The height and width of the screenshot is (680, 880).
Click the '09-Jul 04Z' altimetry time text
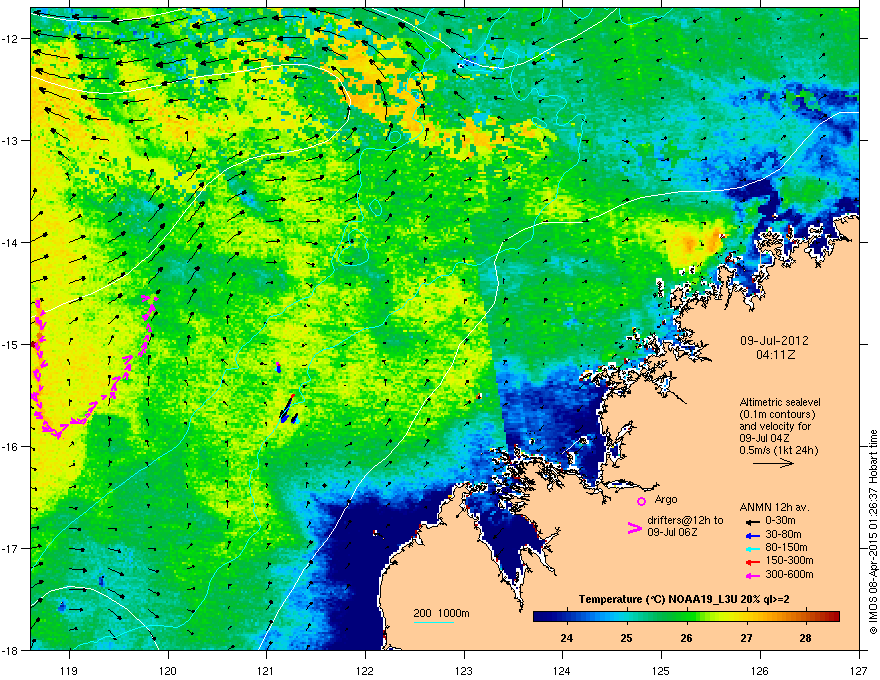(766, 438)
